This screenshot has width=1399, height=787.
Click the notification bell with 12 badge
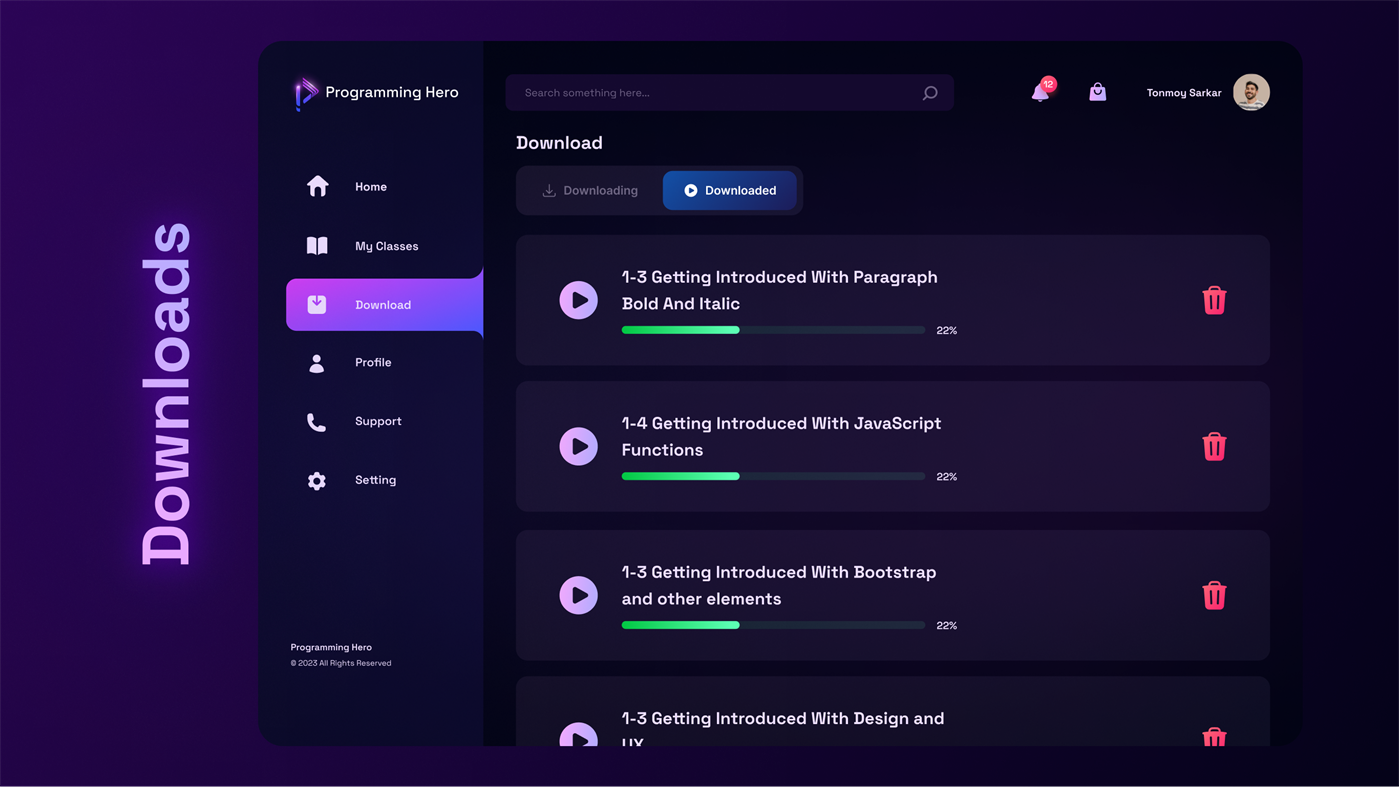pyautogui.click(x=1040, y=91)
